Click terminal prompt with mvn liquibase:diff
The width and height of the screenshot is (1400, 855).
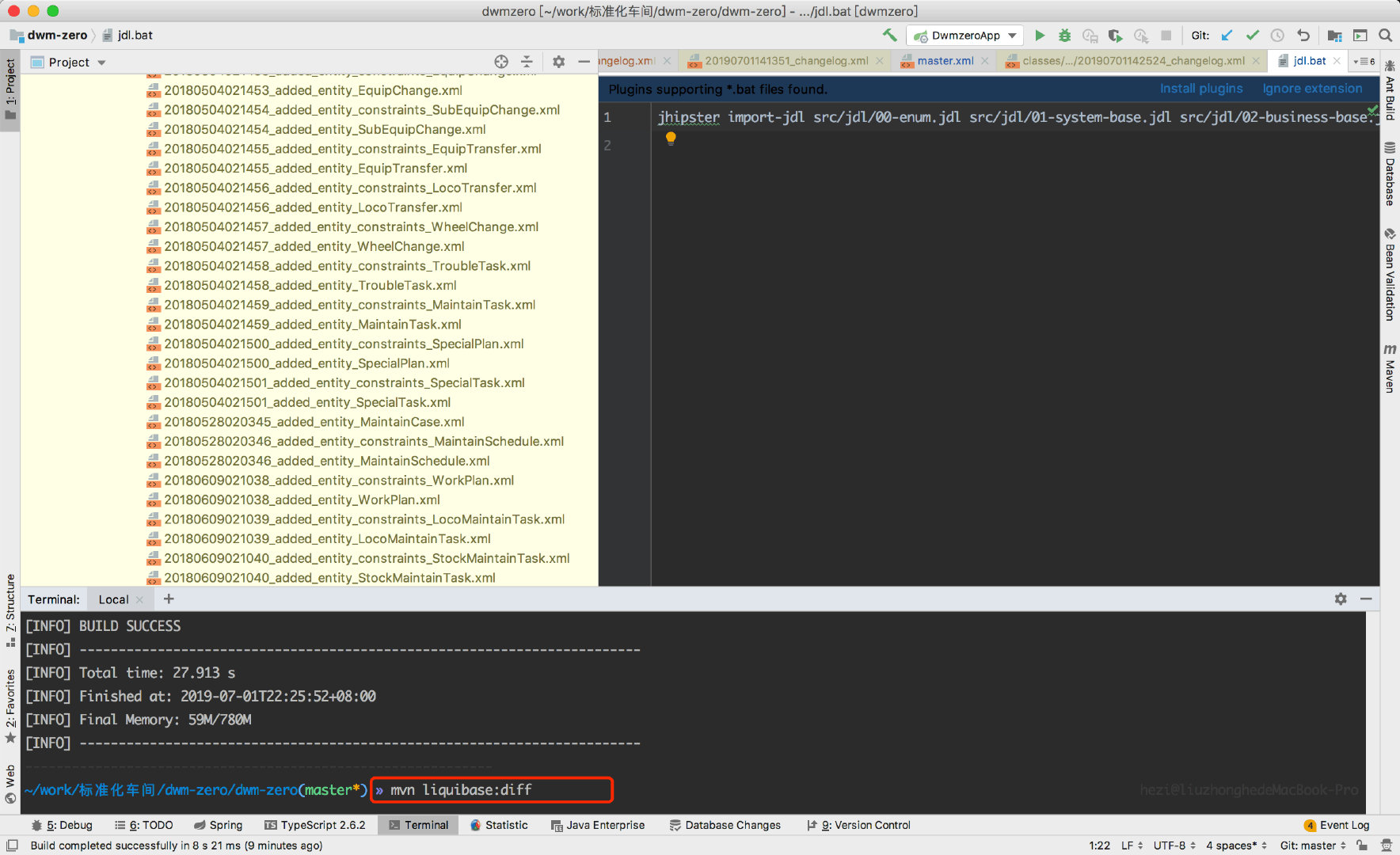tap(491, 789)
